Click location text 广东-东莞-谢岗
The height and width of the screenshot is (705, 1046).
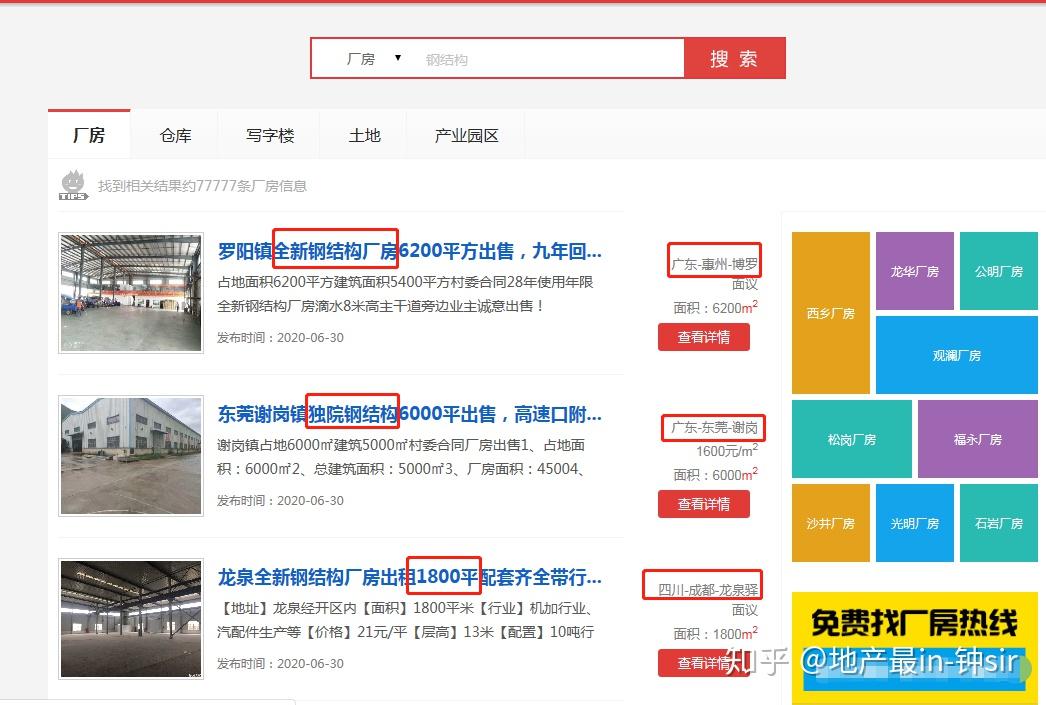(x=714, y=428)
